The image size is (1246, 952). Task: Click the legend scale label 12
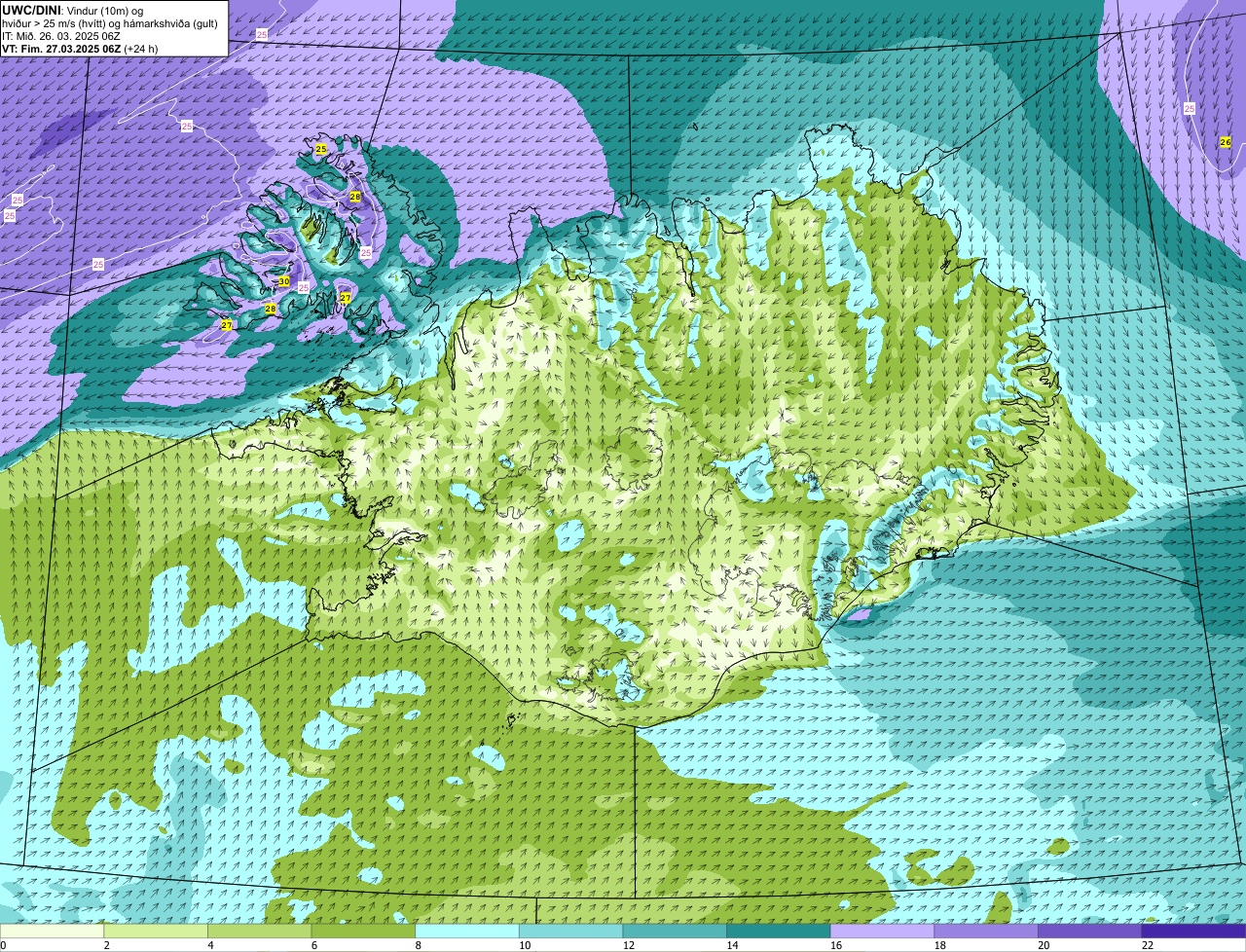(x=629, y=945)
